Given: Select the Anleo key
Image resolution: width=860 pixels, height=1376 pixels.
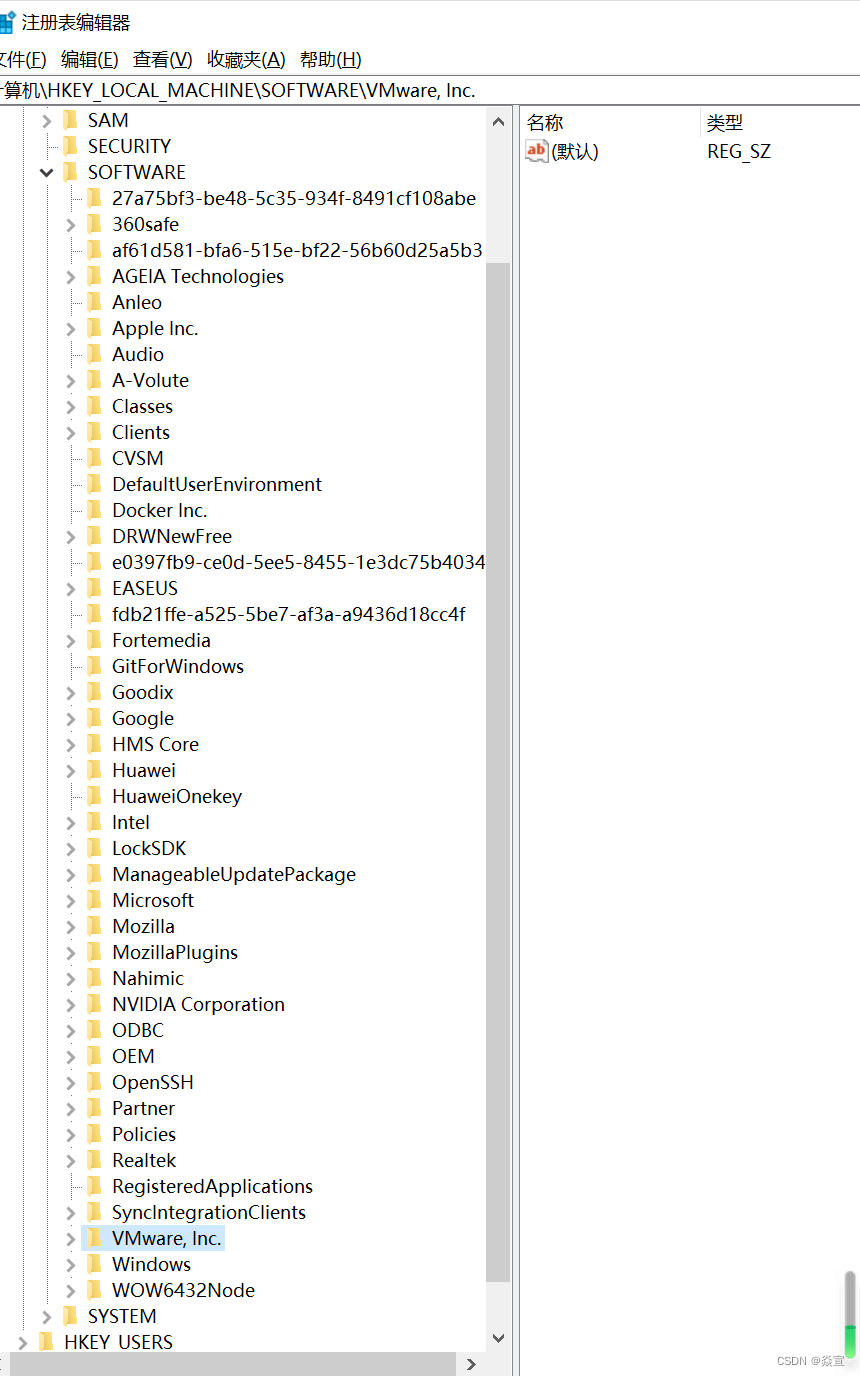Looking at the screenshot, I should tap(137, 302).
